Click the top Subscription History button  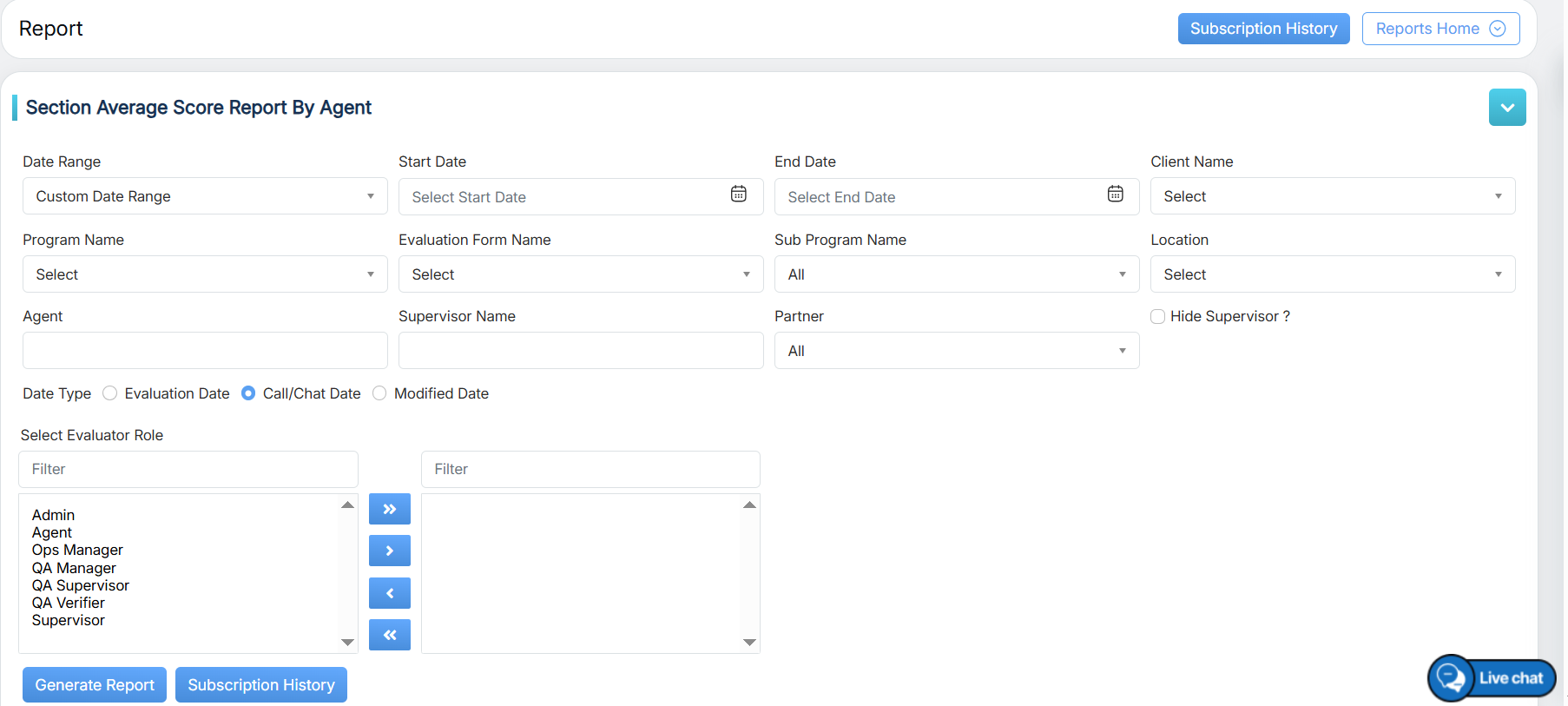(1262, 29)
